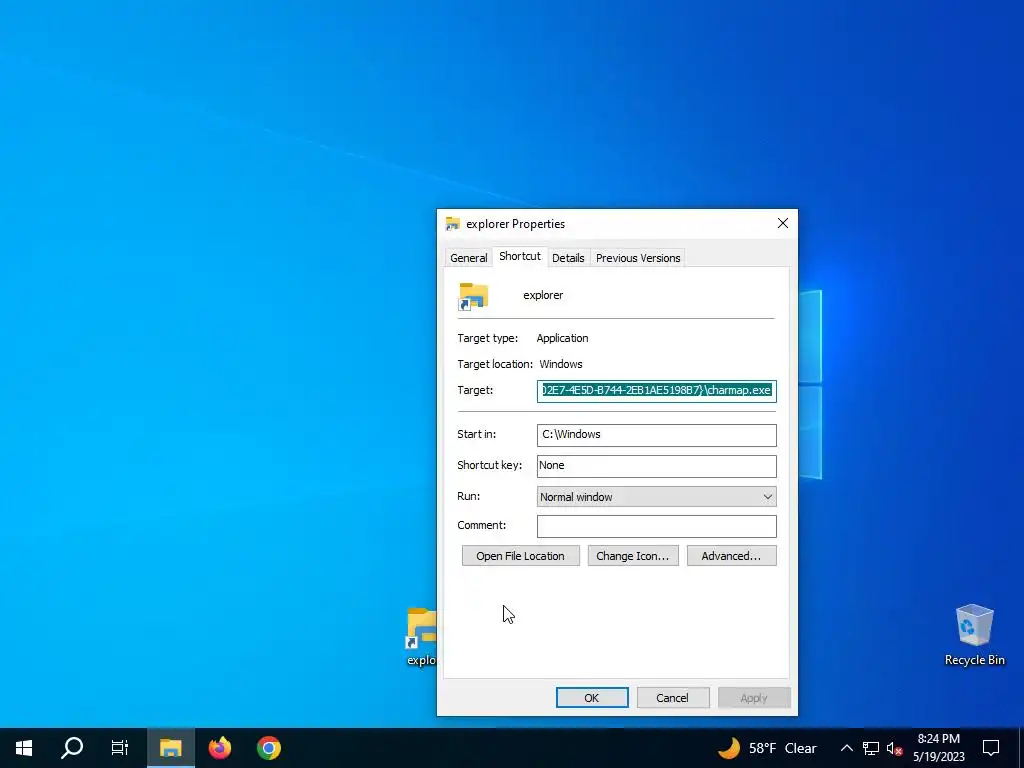Expand the Run Normal window dropdown

(656, 497)
